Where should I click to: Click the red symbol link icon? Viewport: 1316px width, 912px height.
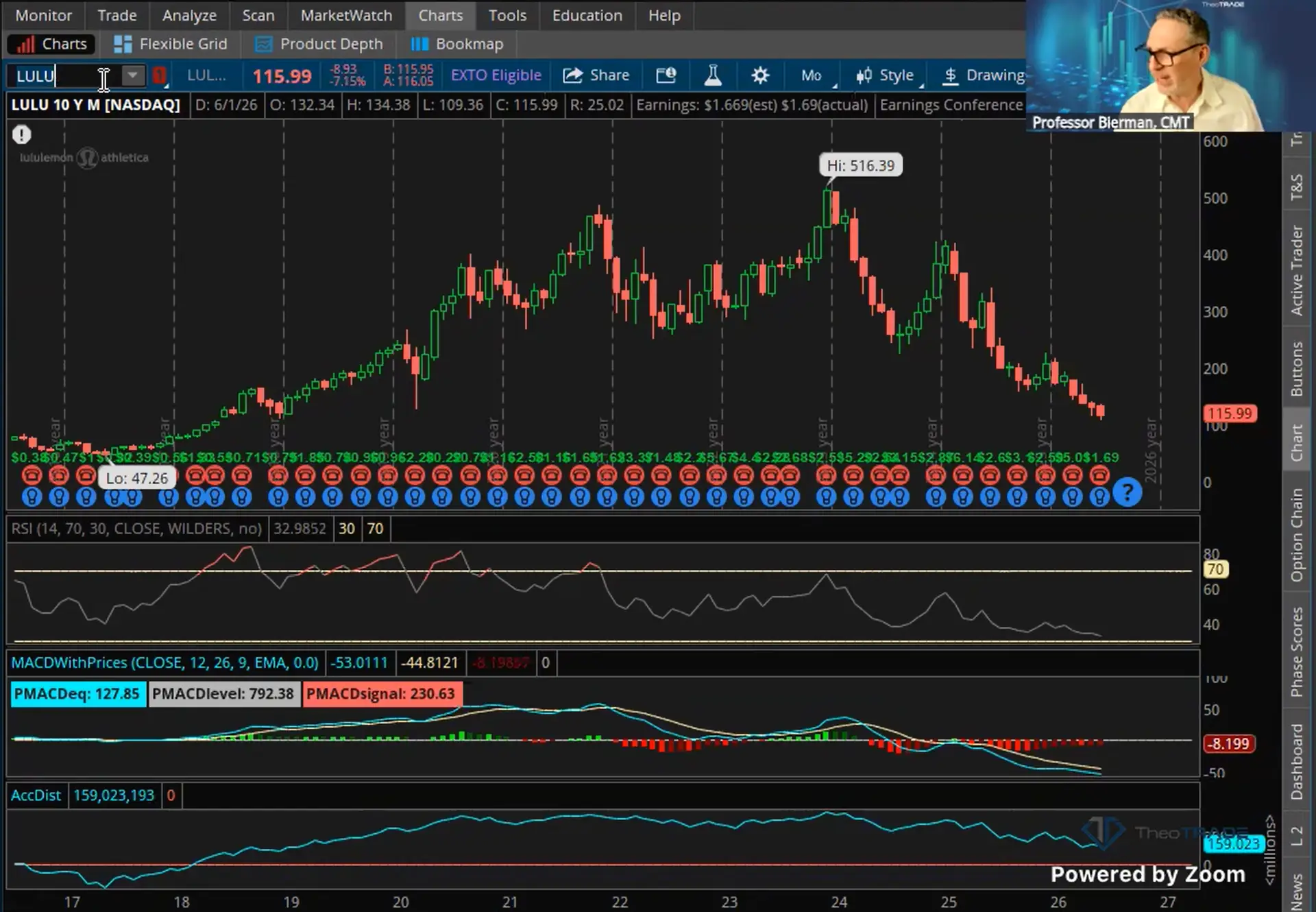tap(159, 75)
